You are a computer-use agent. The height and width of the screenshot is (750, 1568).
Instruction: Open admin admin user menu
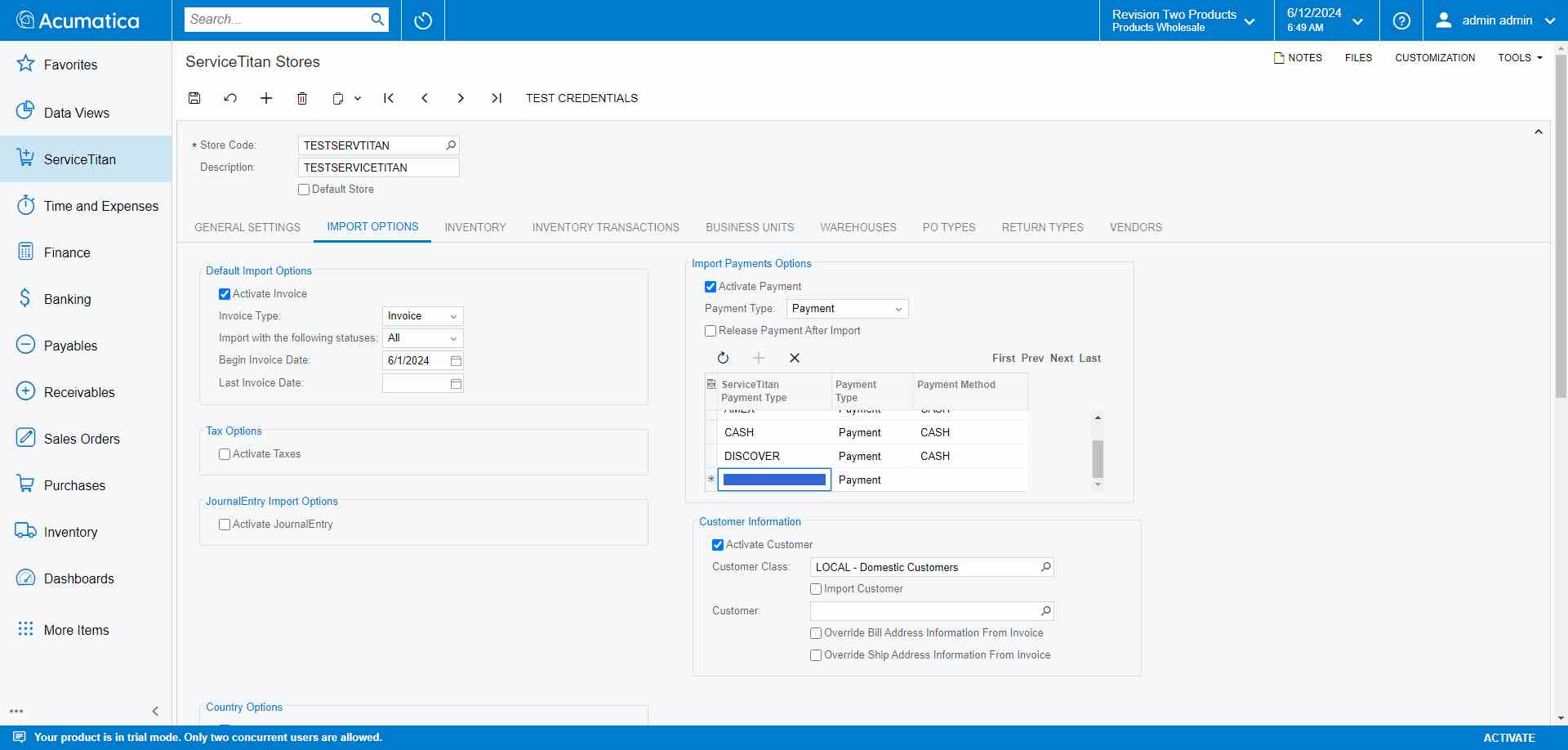[1495, 20]
